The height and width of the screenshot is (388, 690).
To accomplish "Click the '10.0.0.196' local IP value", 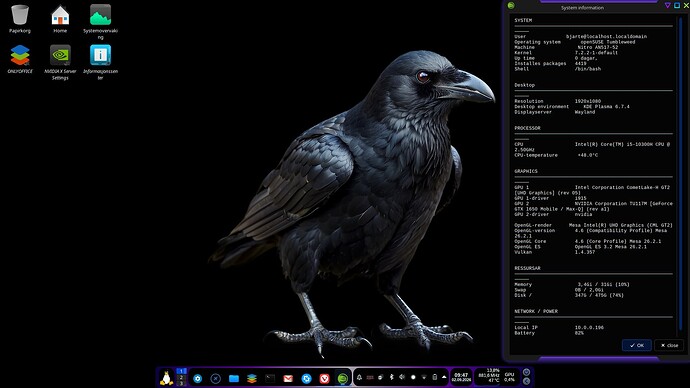I will 589,327.
